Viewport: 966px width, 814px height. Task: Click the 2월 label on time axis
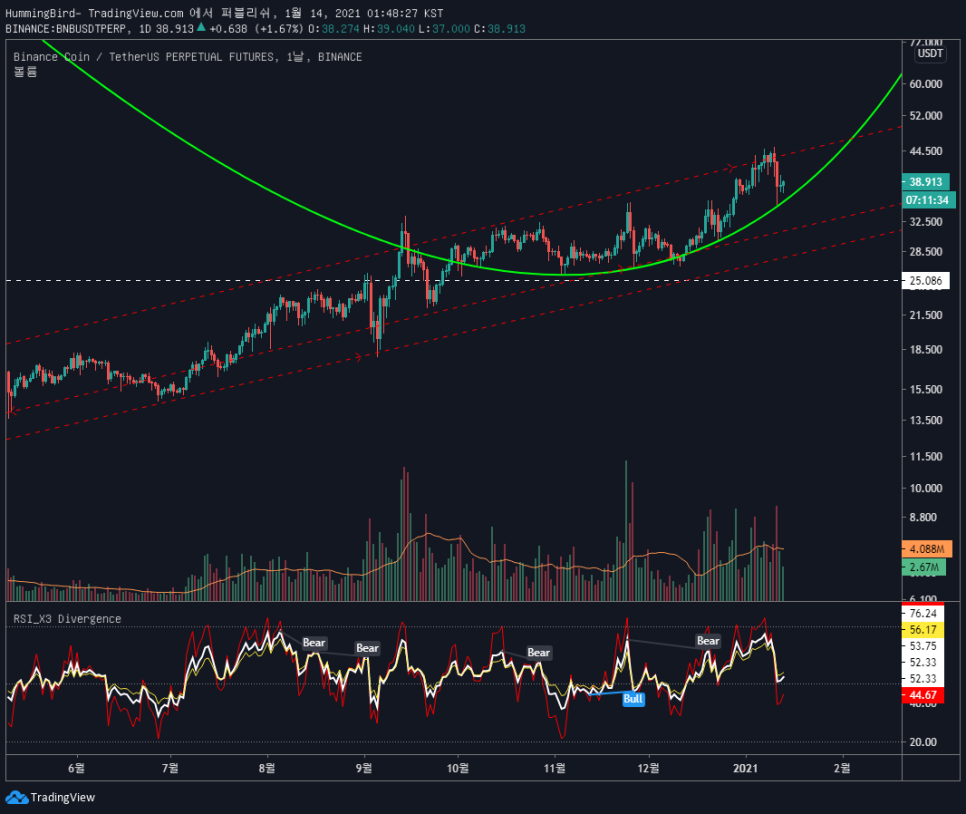click(x=842, y=768)
